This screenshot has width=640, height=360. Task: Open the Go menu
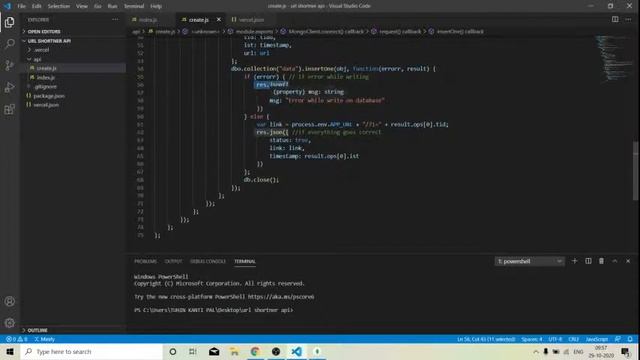tap(98, 6)
